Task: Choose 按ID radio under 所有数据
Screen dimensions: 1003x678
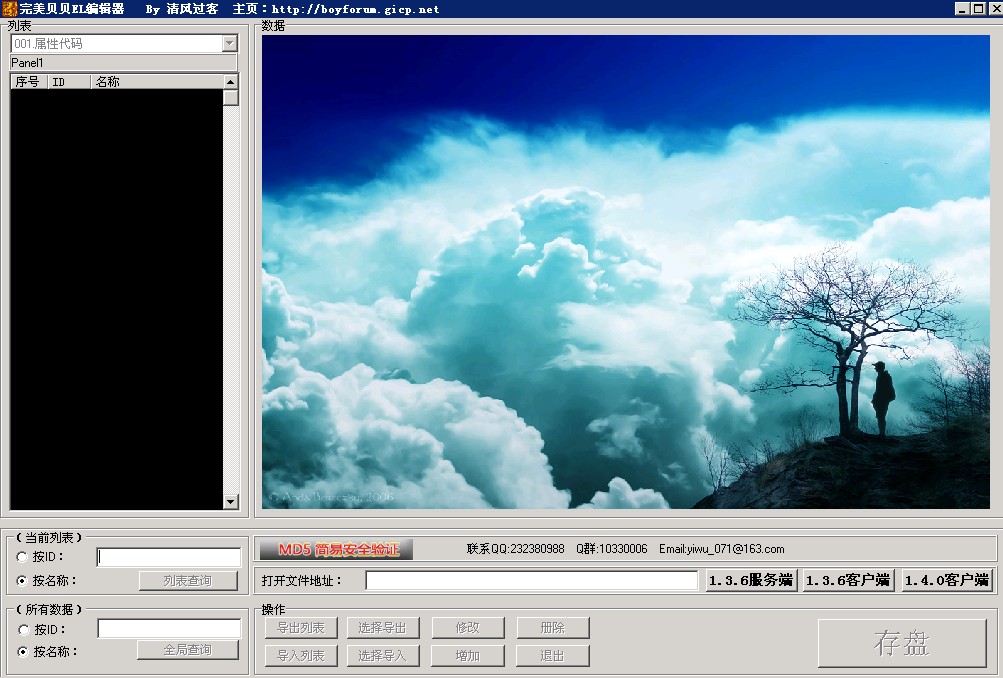Action: (x=24, y=630)
